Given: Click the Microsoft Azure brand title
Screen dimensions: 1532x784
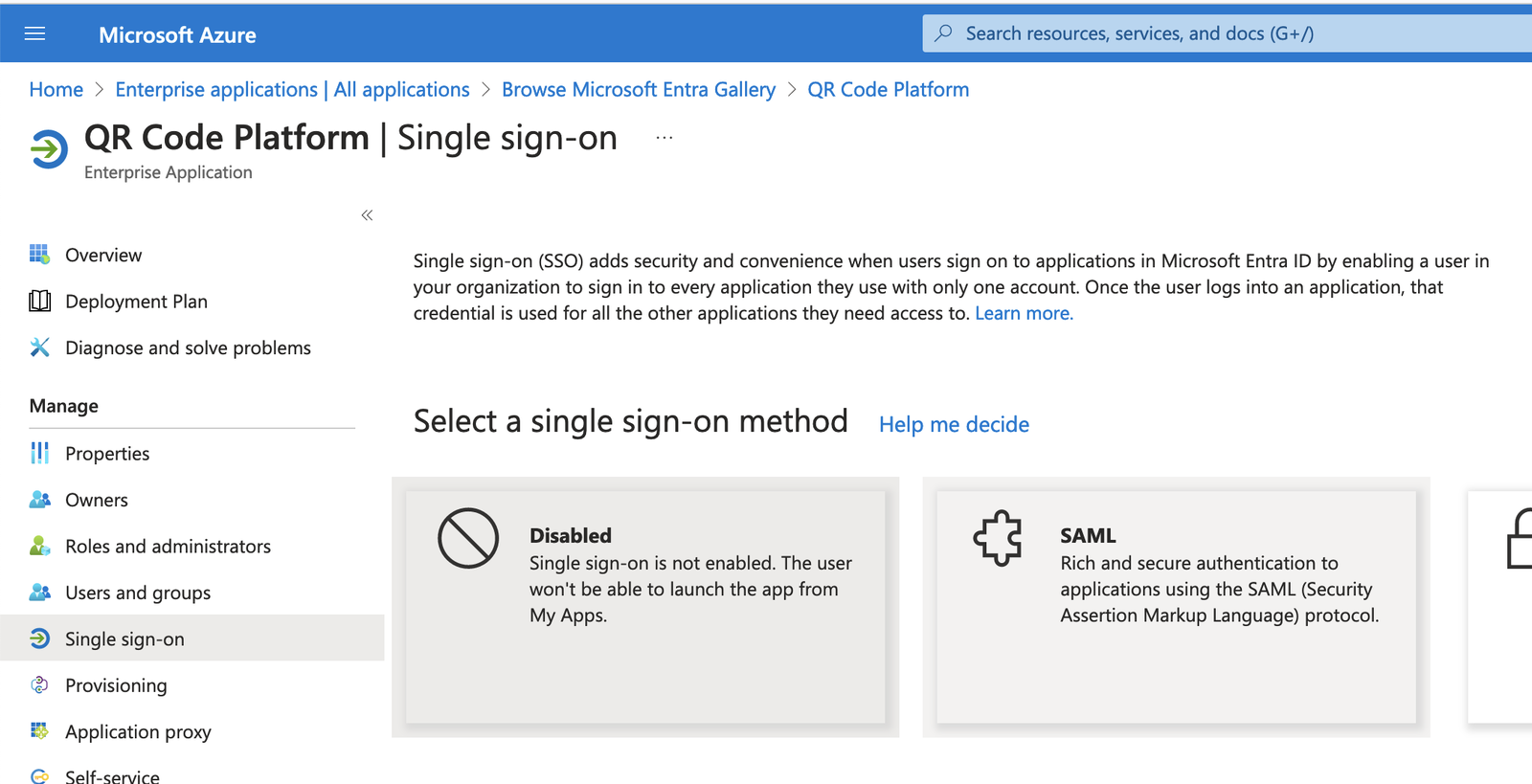Looking at the screenshot, I should (x=177, y=35).
